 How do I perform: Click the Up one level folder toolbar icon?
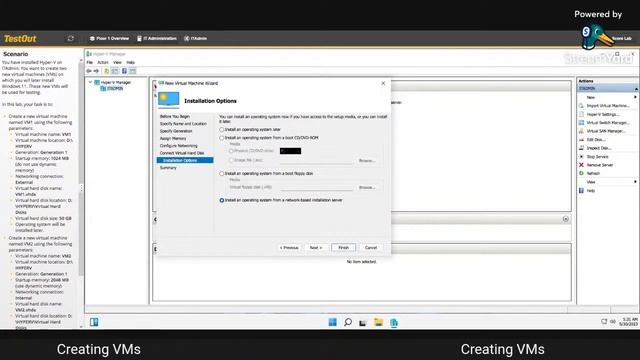pos(107,71)
